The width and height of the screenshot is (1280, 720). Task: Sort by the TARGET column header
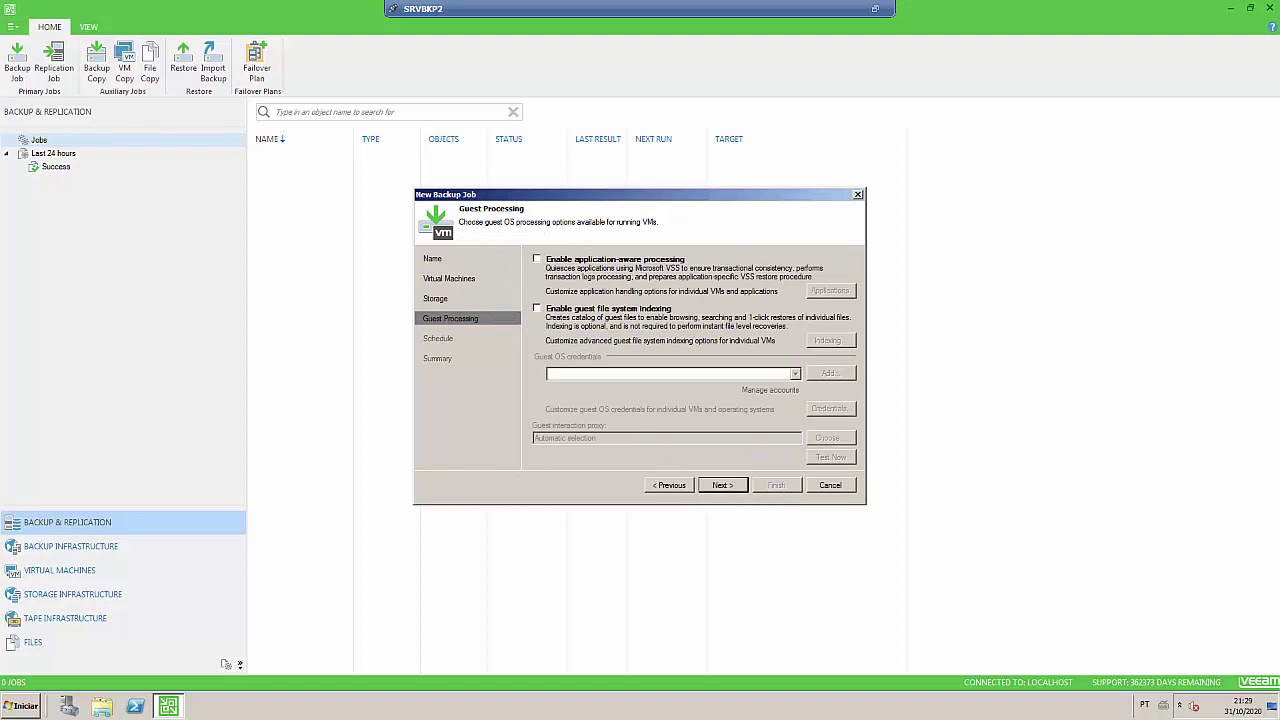[x=728, y=139]
